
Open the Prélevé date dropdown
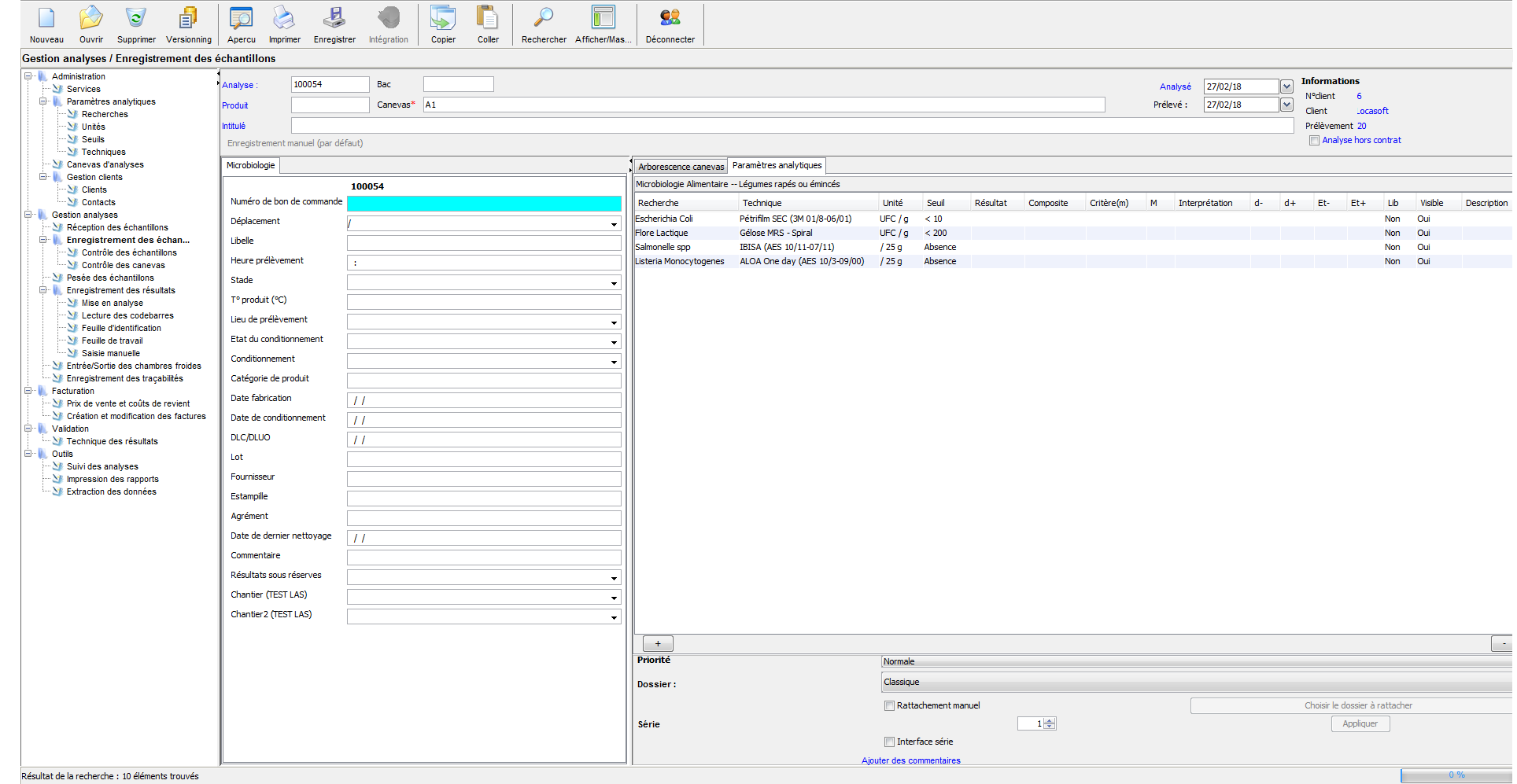[1286, 105]
